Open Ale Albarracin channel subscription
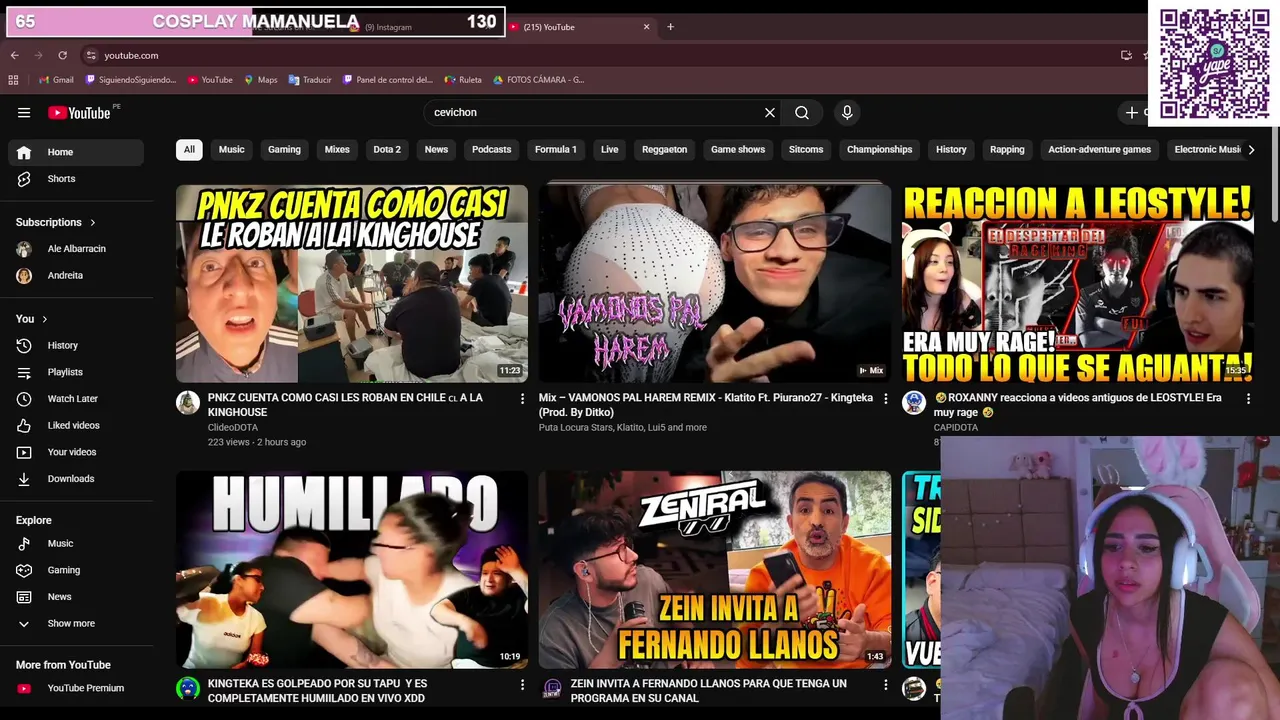1280x720 pixels. 76,249
